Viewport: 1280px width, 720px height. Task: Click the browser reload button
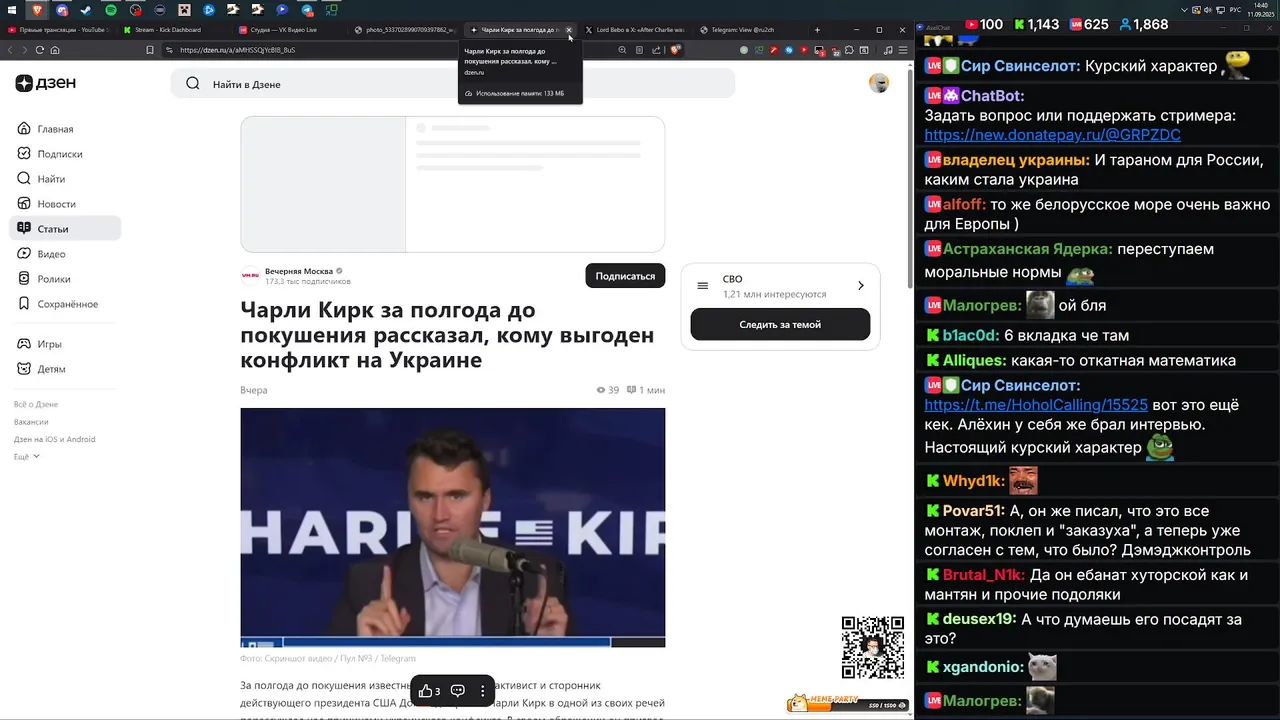pyautogui.click(x=39, y=50)
